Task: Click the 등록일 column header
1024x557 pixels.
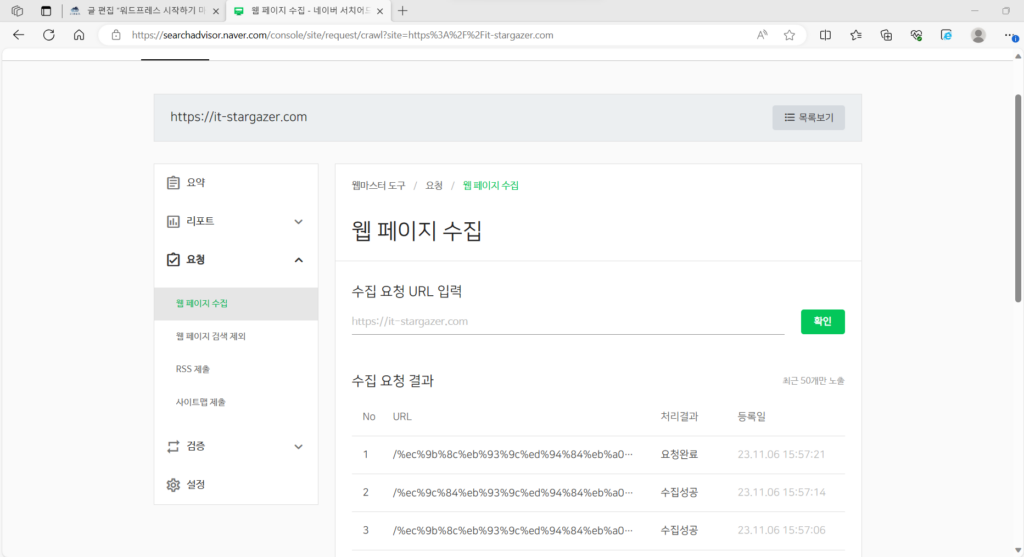Action: point(752,417)
